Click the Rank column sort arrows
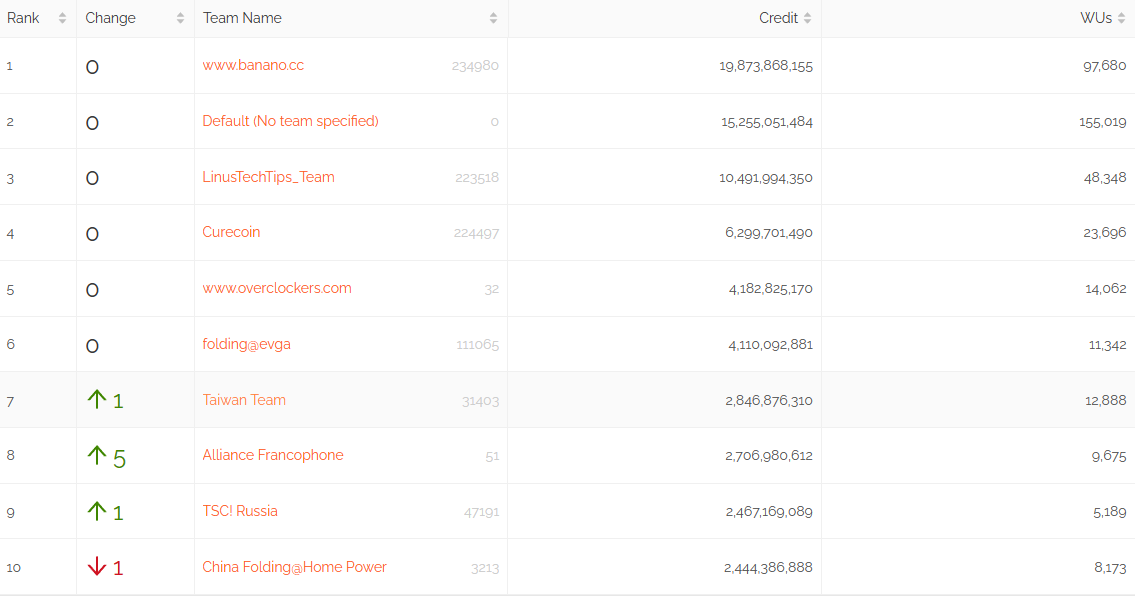The image size is (1135, 596). click(62, 18)
